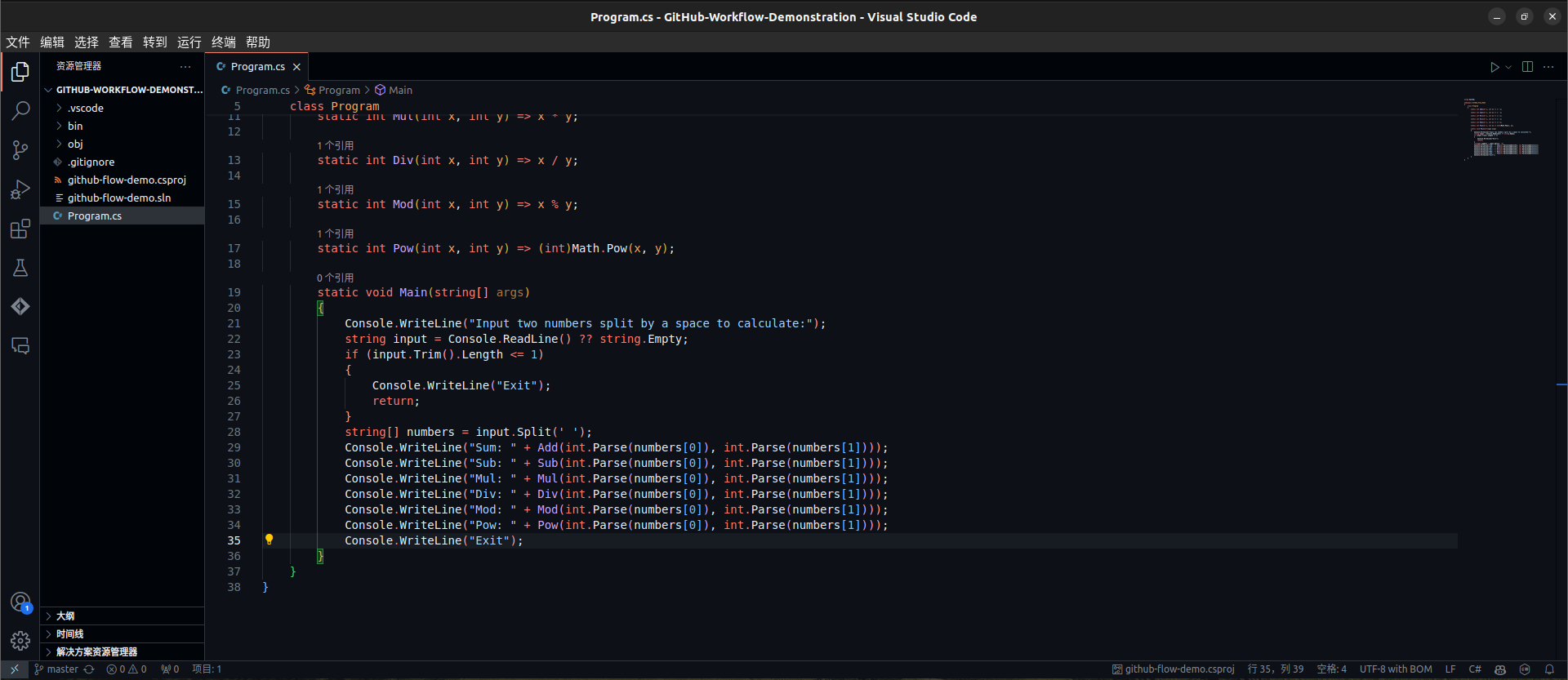Viewport: 1568px width, 680px height.
Task: Open Run and Debug view
Action: point(20,189)
